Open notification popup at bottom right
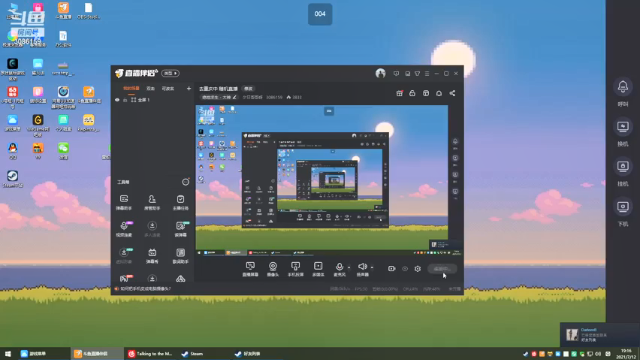Screen dimensions: 640x360 coord(600,335)
